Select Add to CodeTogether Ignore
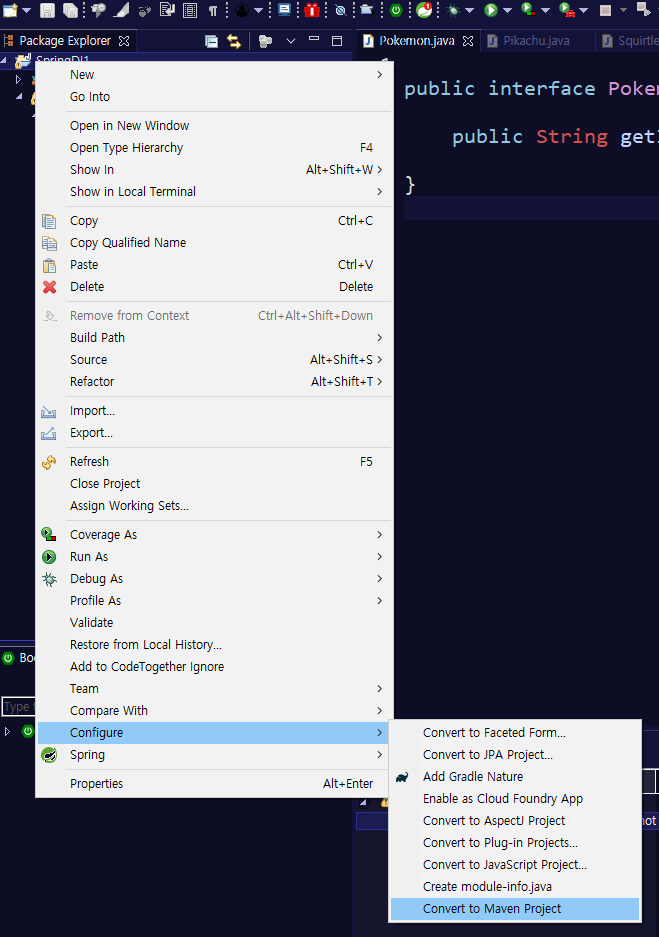659x937 pixels. tap(215, 667)
